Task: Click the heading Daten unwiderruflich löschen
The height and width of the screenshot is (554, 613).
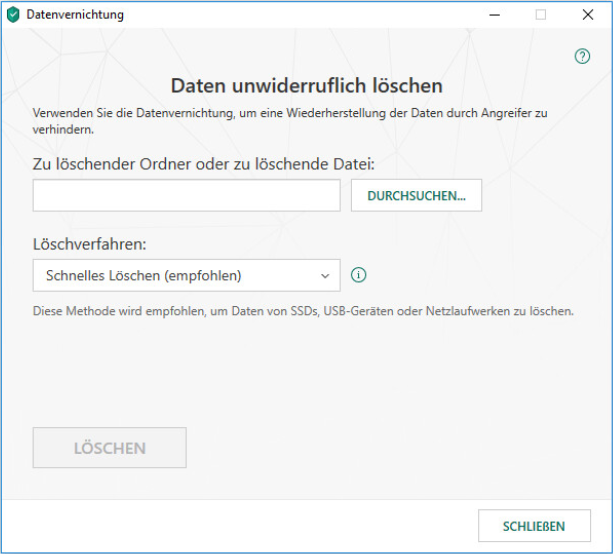Action: point(306,86)
